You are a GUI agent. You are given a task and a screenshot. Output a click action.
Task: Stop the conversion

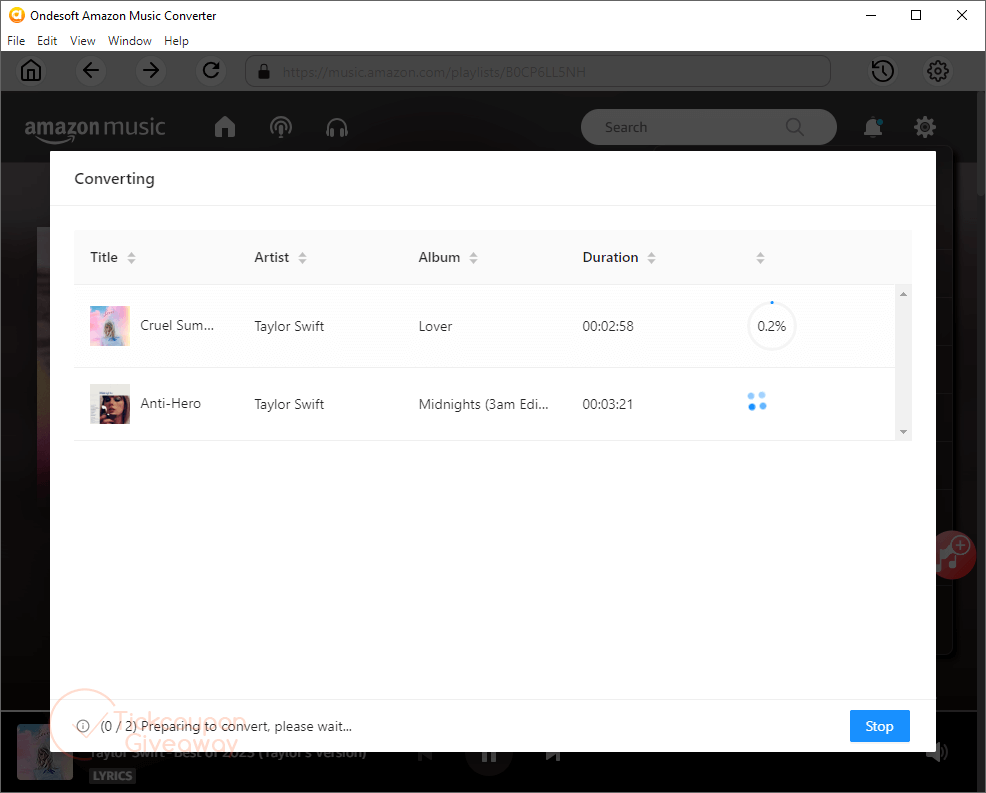pyautogui.click(x=879, y=726)
